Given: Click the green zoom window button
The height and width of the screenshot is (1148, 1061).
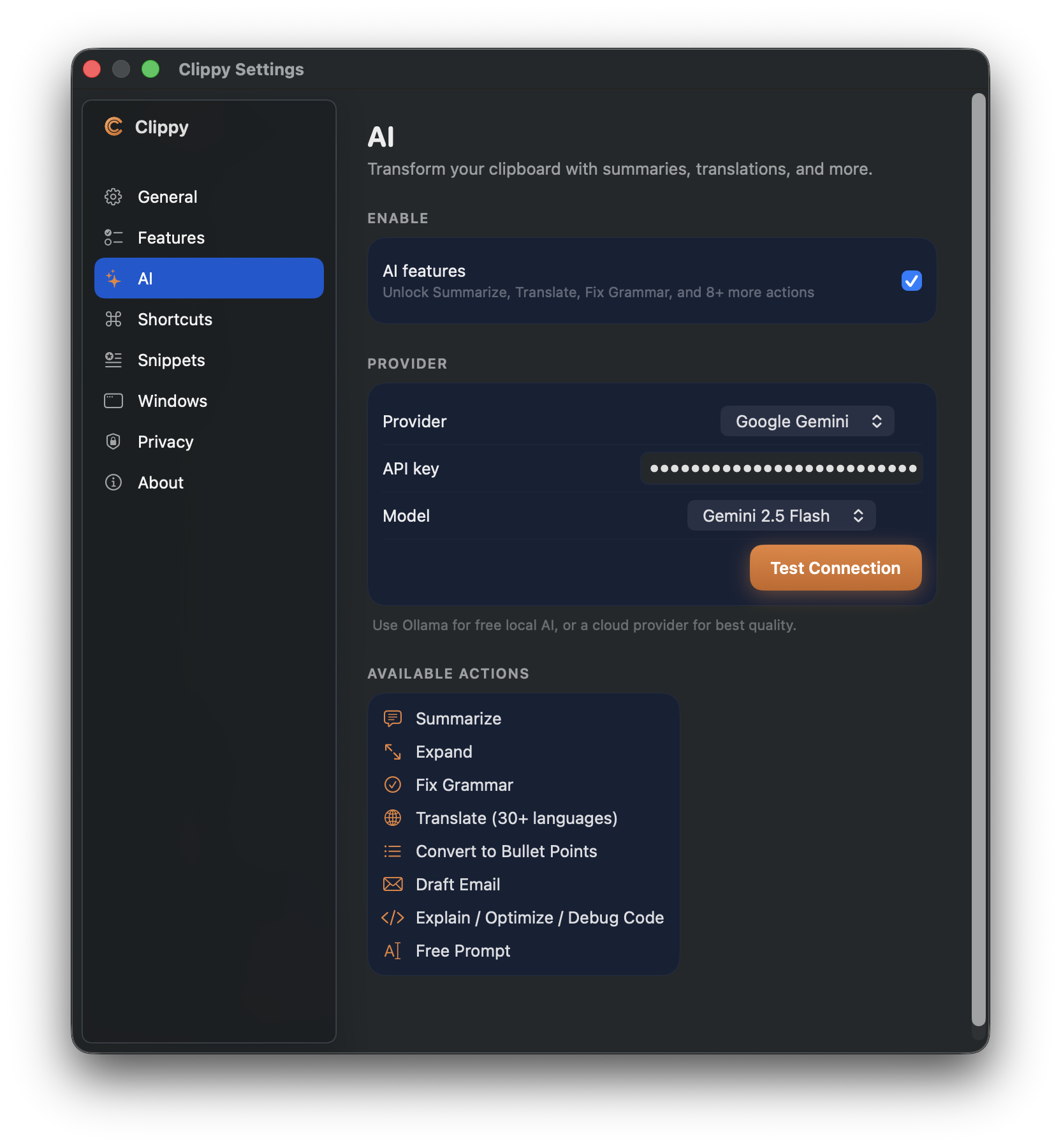Looking at the screenshot, I should [150, 69].
